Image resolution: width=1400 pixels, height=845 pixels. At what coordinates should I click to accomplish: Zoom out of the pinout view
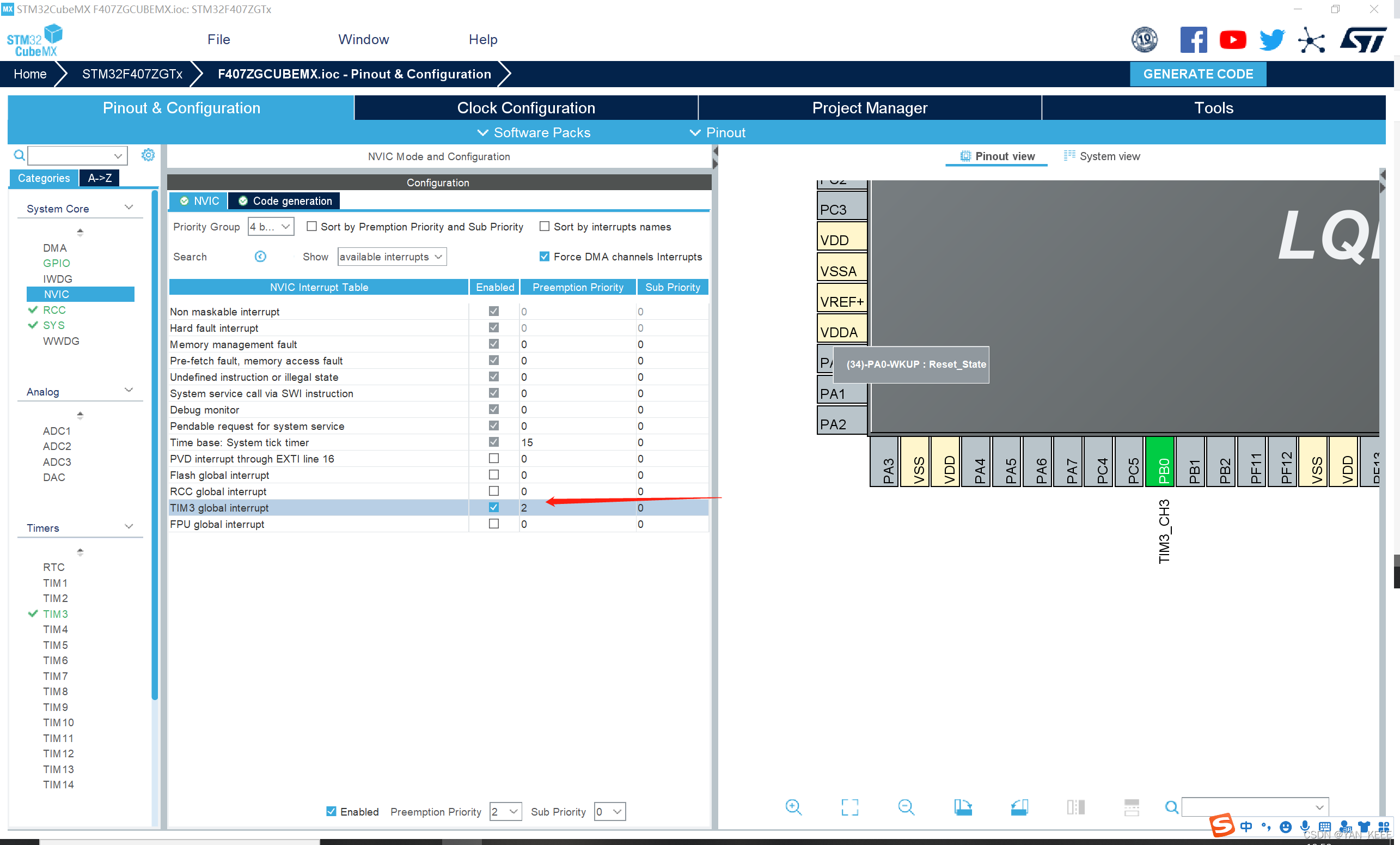(x=906, y=807)
